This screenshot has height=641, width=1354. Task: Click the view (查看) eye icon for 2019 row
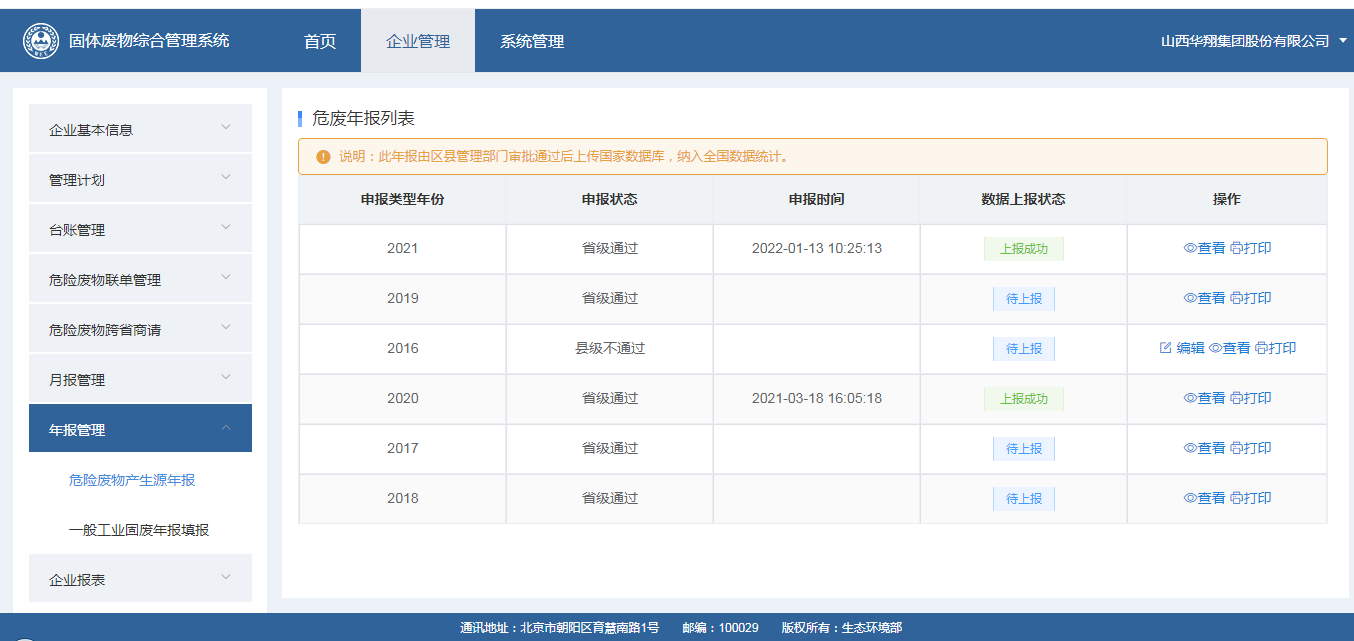coord(1190,298)
